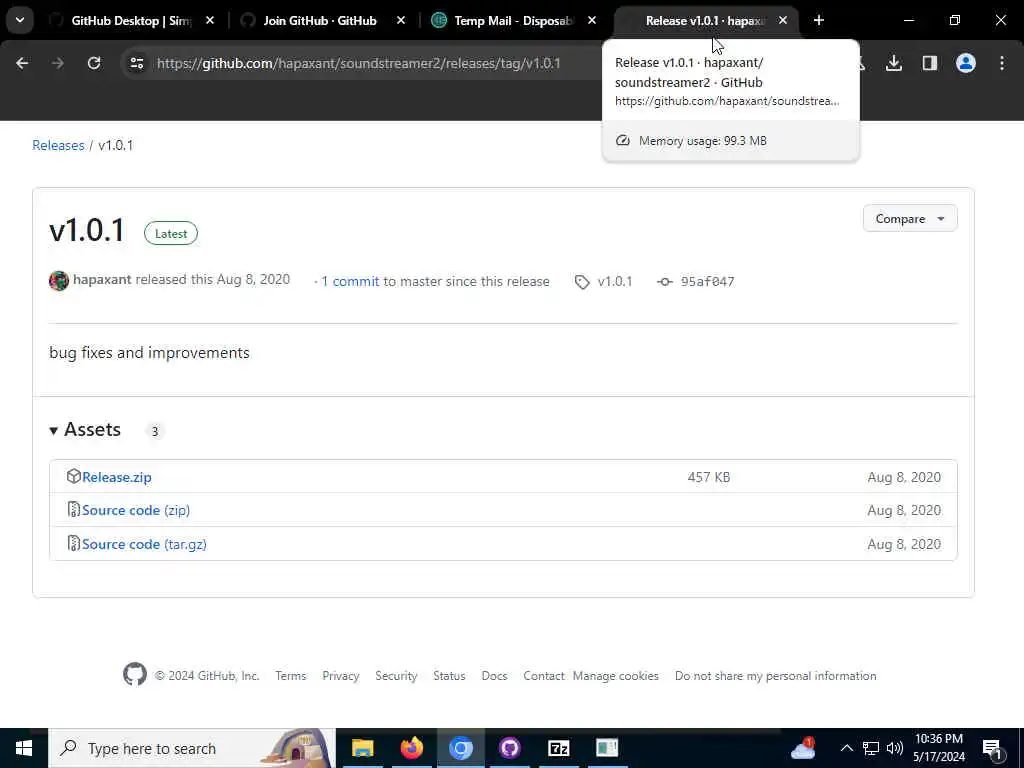Click the Assets count badge showing 3
The image size is (1024, 768).
(x=155, y=431)
